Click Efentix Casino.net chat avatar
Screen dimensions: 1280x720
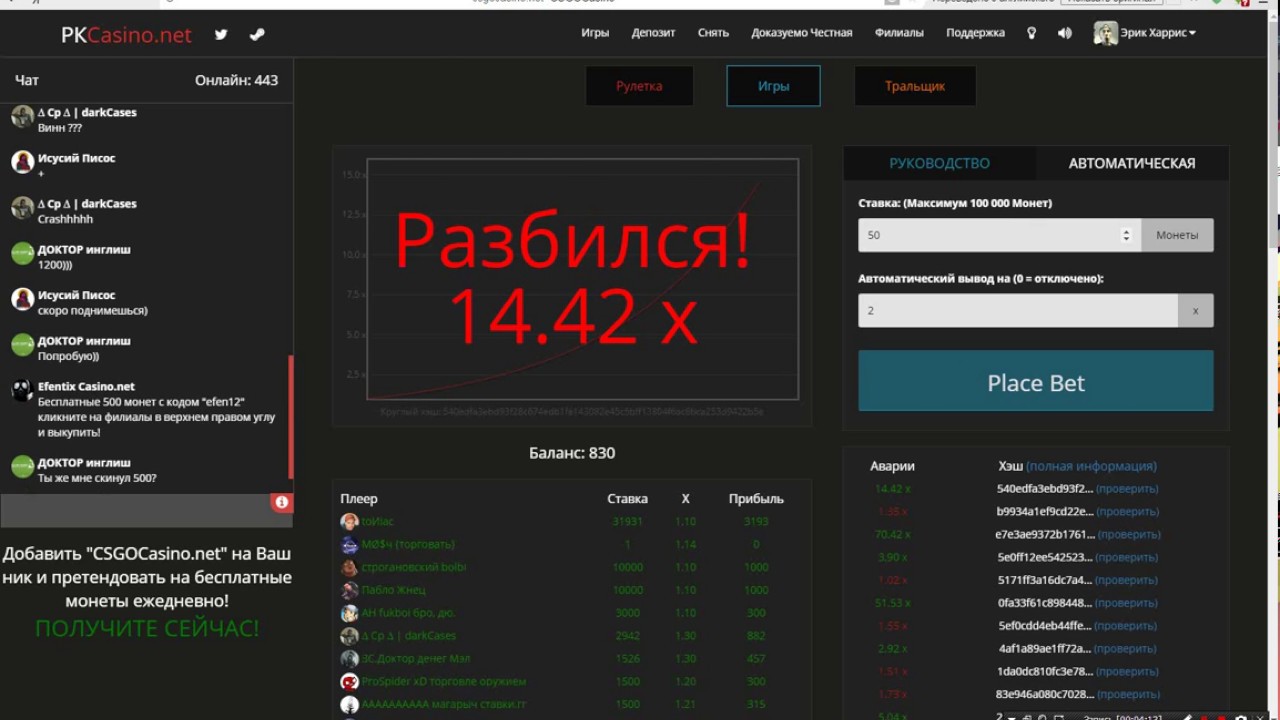[22, 391]
